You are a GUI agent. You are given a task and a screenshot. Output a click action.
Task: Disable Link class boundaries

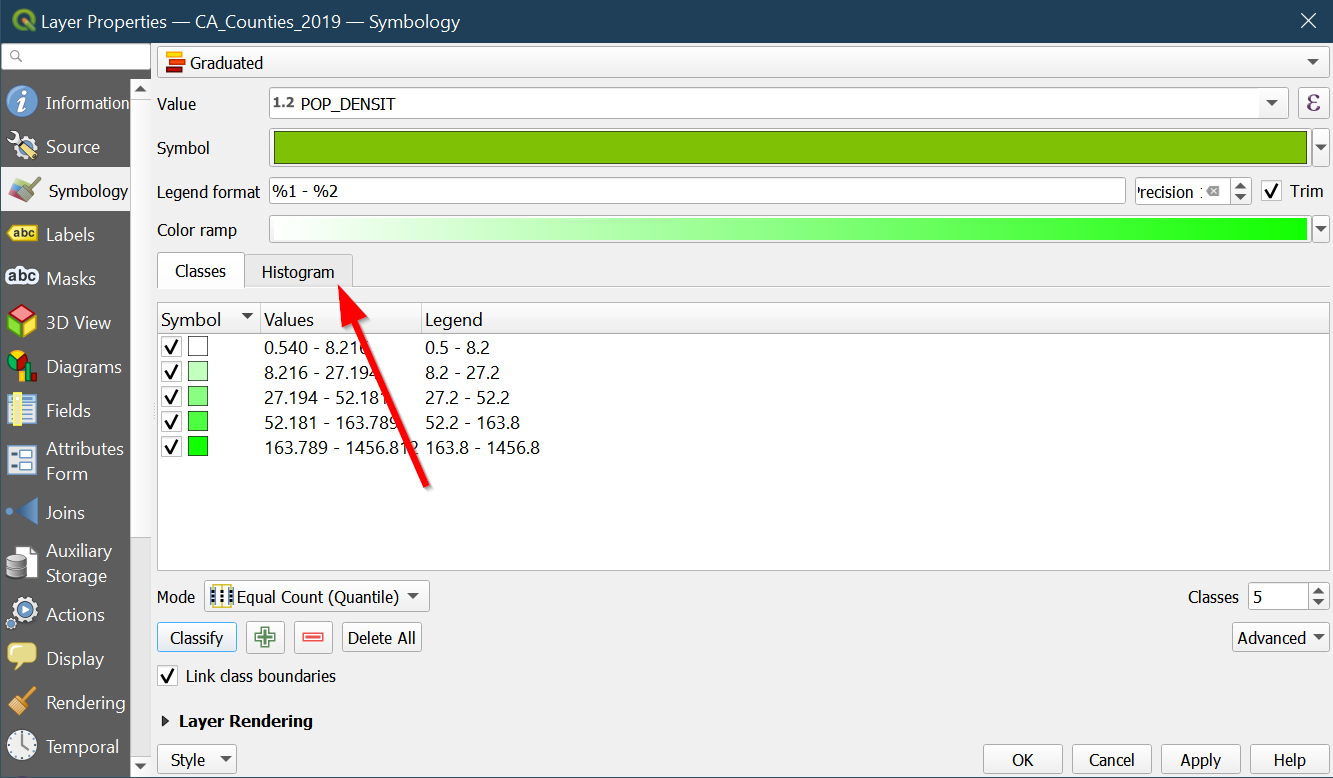[x=169, y=676]
